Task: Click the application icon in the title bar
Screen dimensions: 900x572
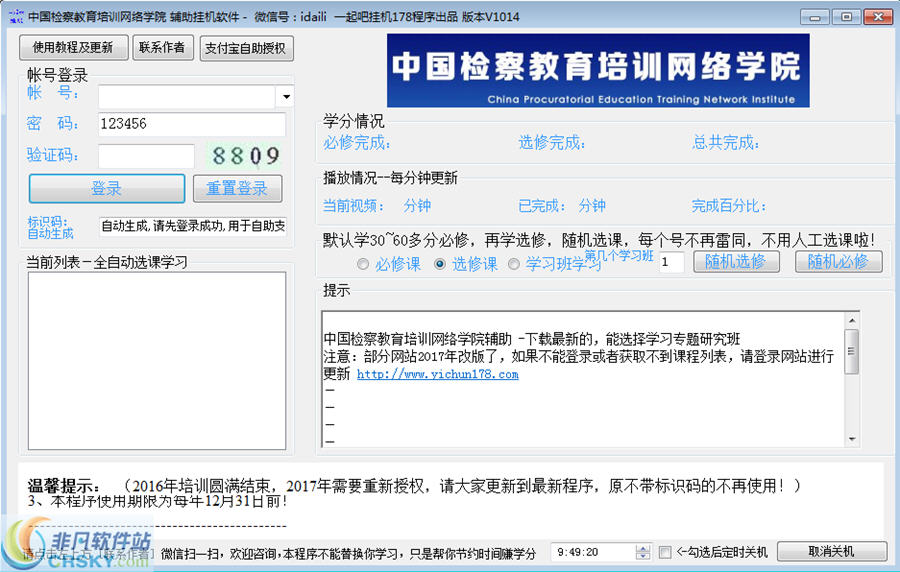Action: (x=16, y=16)
